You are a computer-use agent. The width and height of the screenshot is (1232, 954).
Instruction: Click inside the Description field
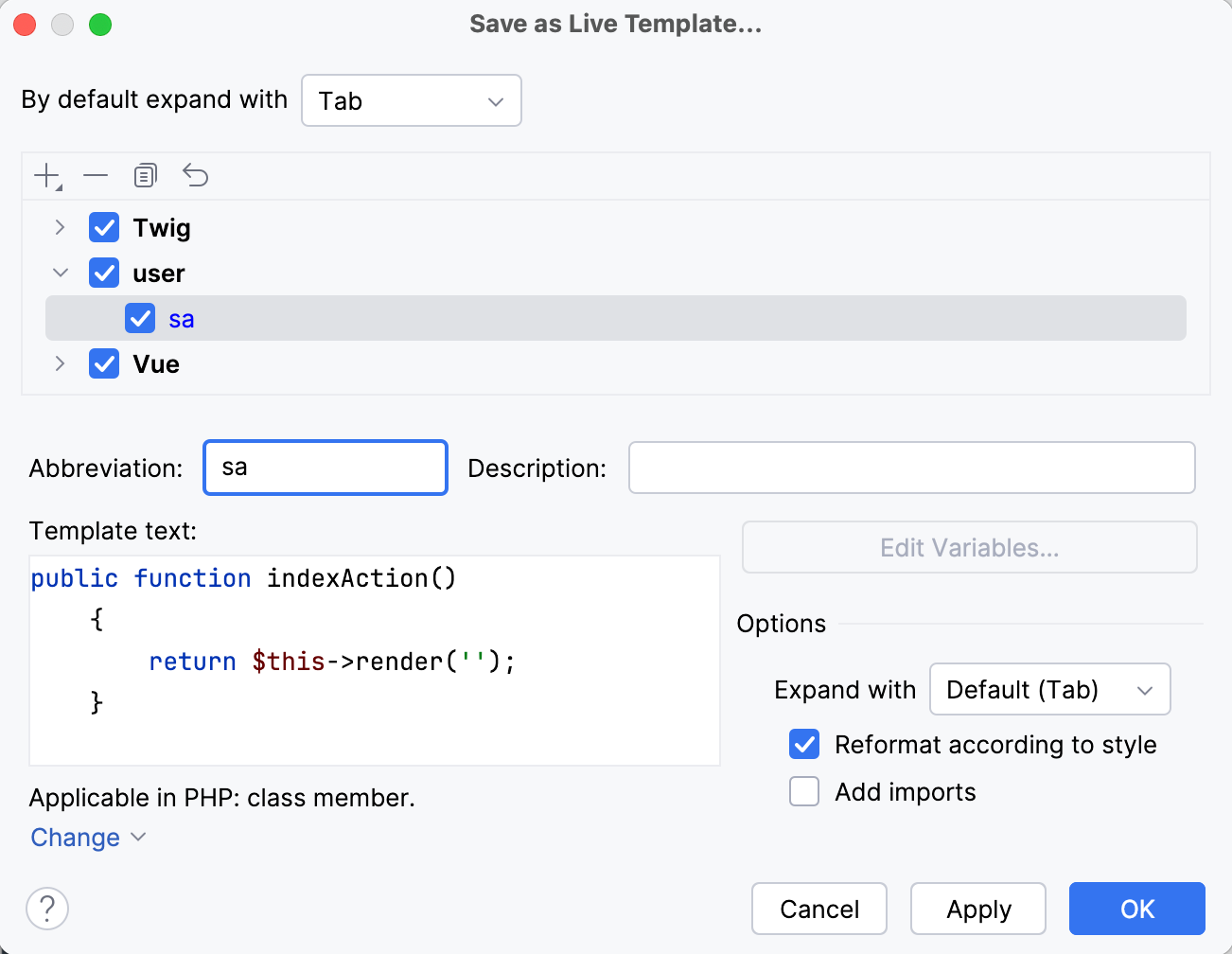pyautogui.click(x=911, y=467)
